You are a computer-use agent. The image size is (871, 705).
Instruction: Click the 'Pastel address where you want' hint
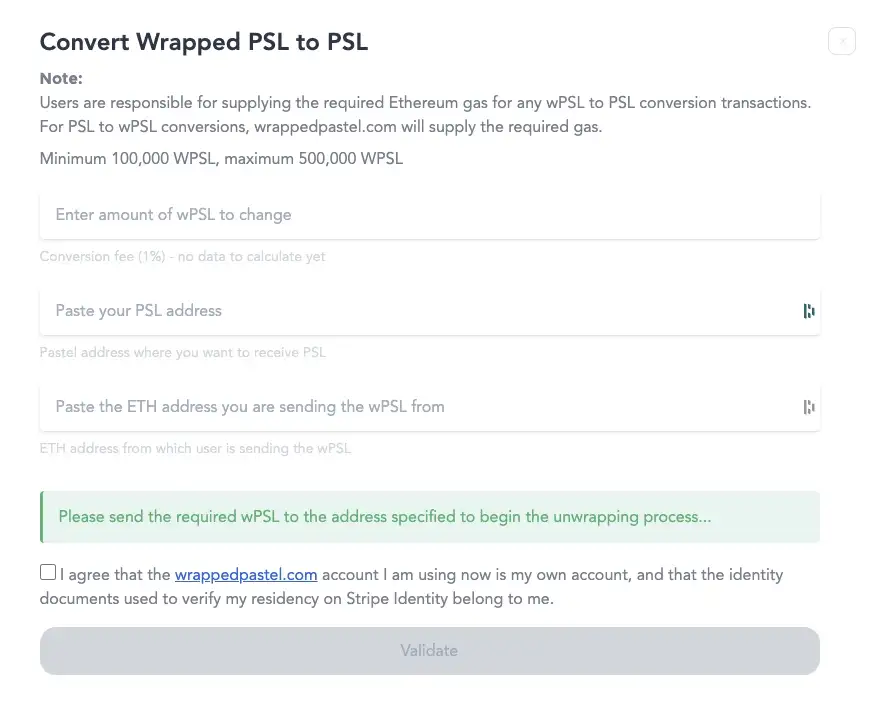click(x=183, y=353)
